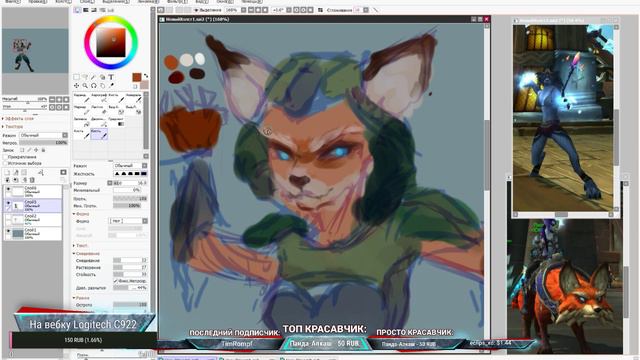Adjust the brush Плотн. density slider
Viewport: 640px width, 360px height.
pos(130,199)
